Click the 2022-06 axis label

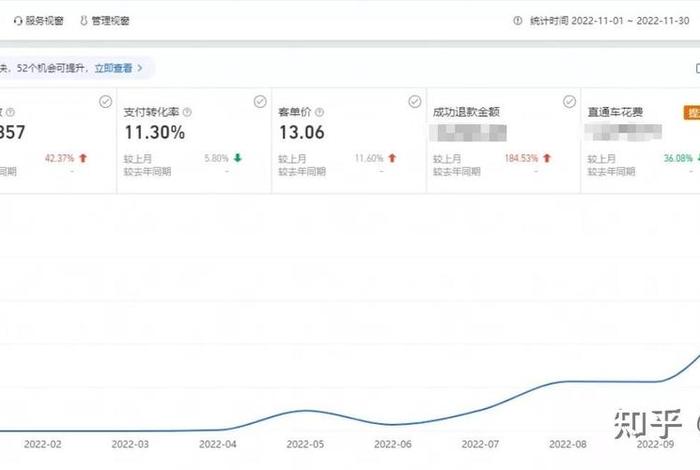tap(393, 445)
